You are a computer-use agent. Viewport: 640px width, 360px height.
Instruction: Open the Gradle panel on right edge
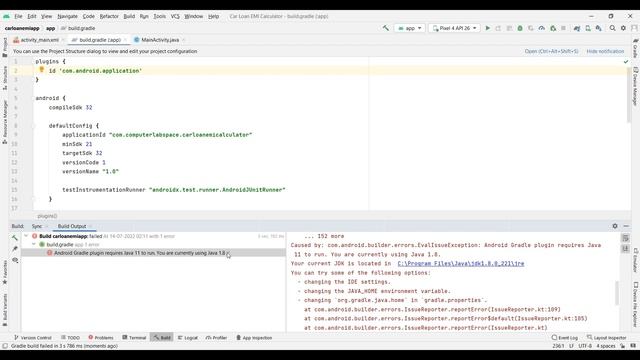[635, 48]
